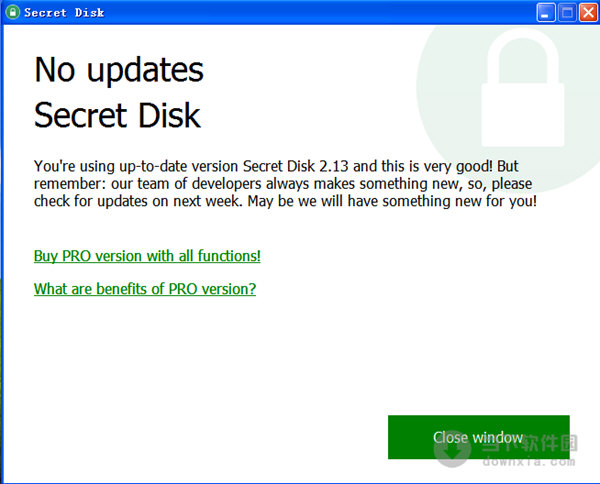The image size is (600, 484).
Task: Click the Secret Disk padlock icon in title bar
Action: point(13,12)
